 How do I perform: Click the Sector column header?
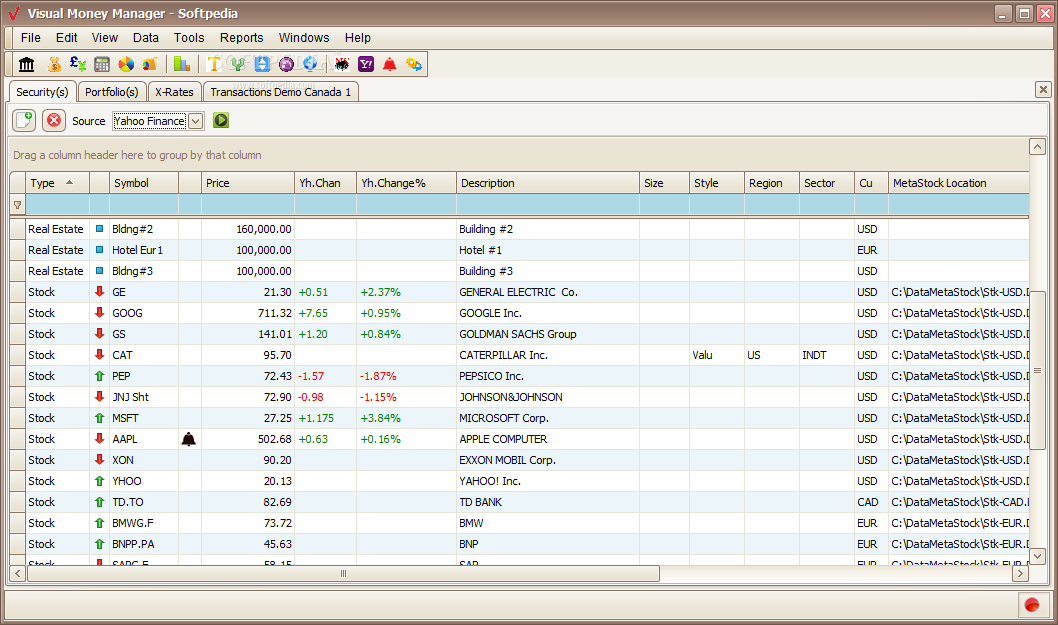[x=827, y=183]
